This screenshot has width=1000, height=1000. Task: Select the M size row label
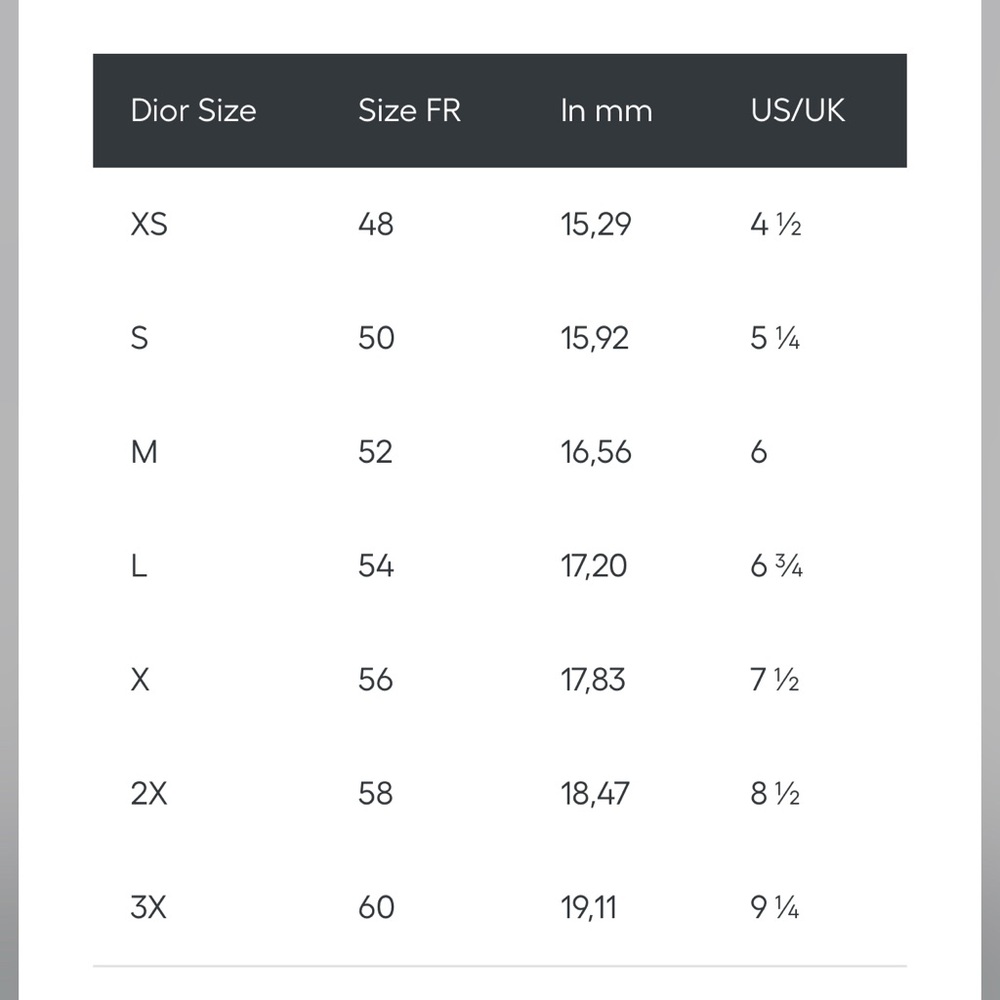[x=143, y=452]
